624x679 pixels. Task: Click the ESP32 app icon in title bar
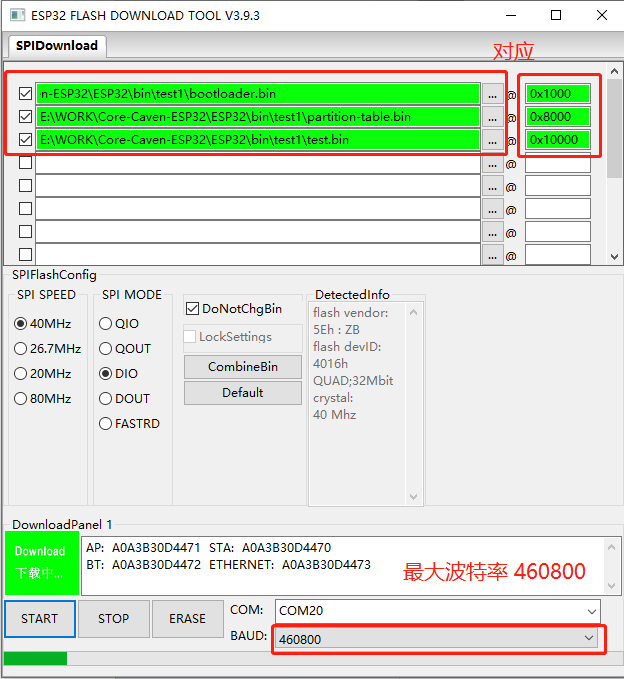(17, 16)
